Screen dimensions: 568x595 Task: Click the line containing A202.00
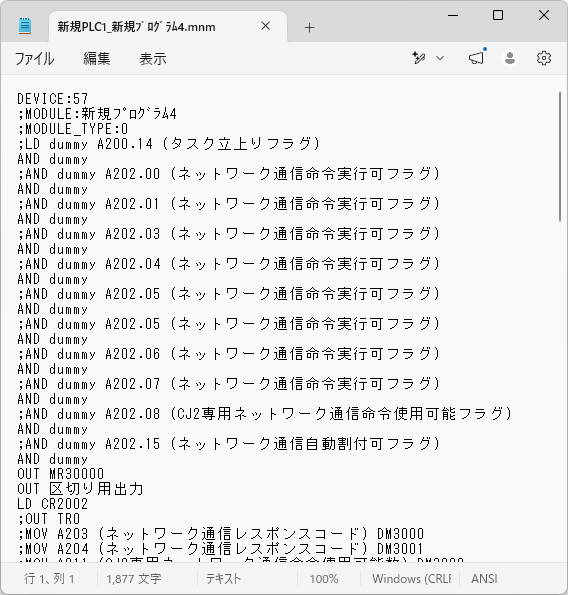229,174
